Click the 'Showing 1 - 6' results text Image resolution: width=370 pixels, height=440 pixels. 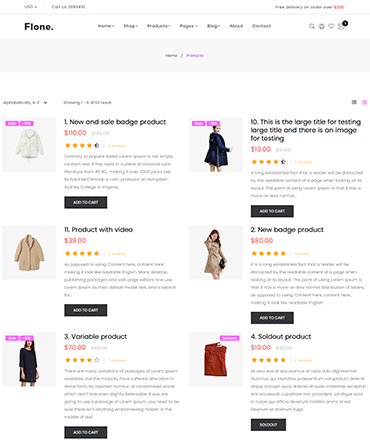pos(87,103)
